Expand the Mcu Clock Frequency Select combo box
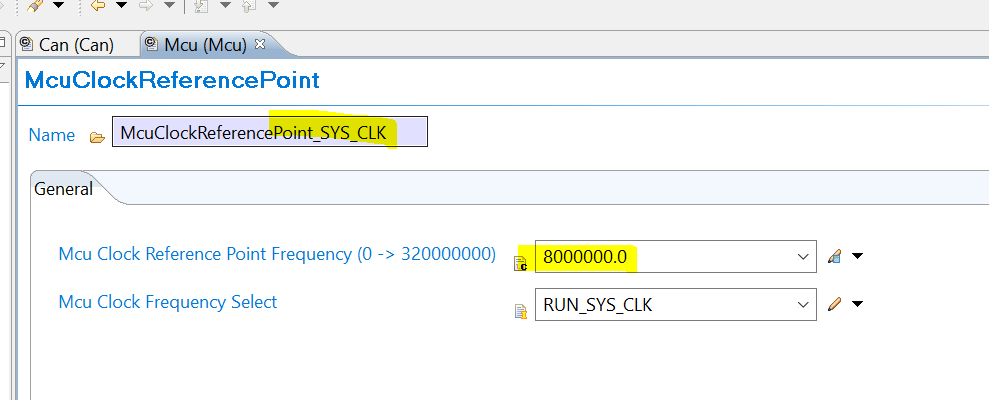This screenshot has height=400, width=989. (x=802, y=305)
